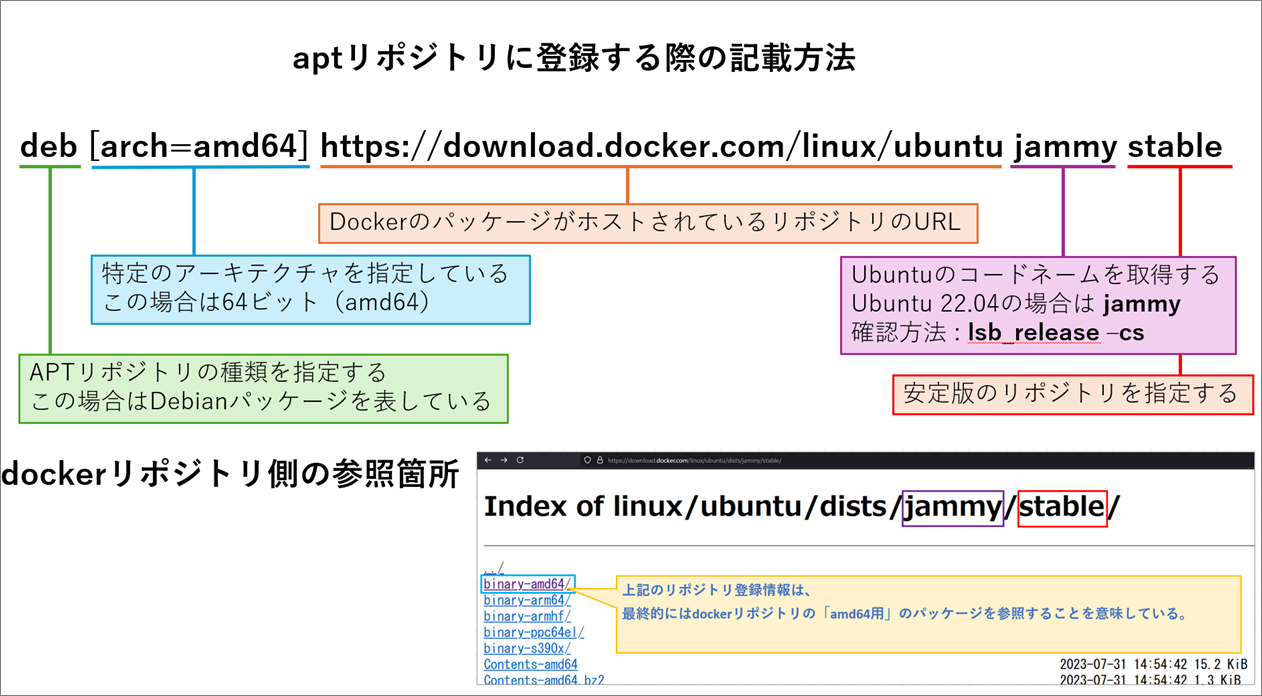Click the browser back arrow icon

click(x=489, y=460)
